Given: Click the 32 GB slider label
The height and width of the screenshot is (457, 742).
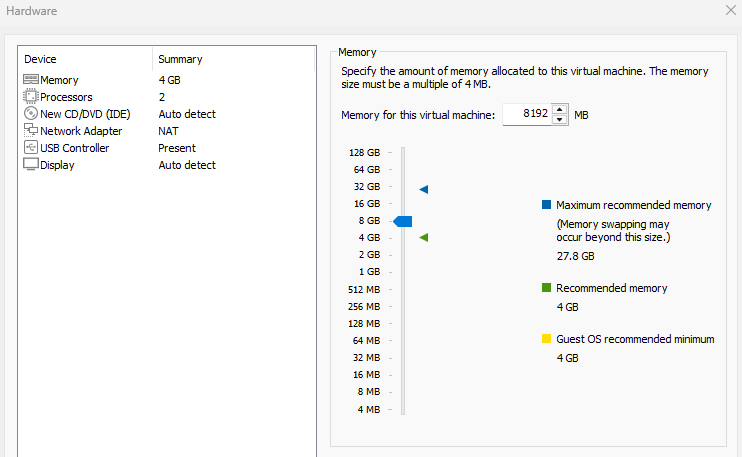Looking at the screenshot, I should point(367,186).
